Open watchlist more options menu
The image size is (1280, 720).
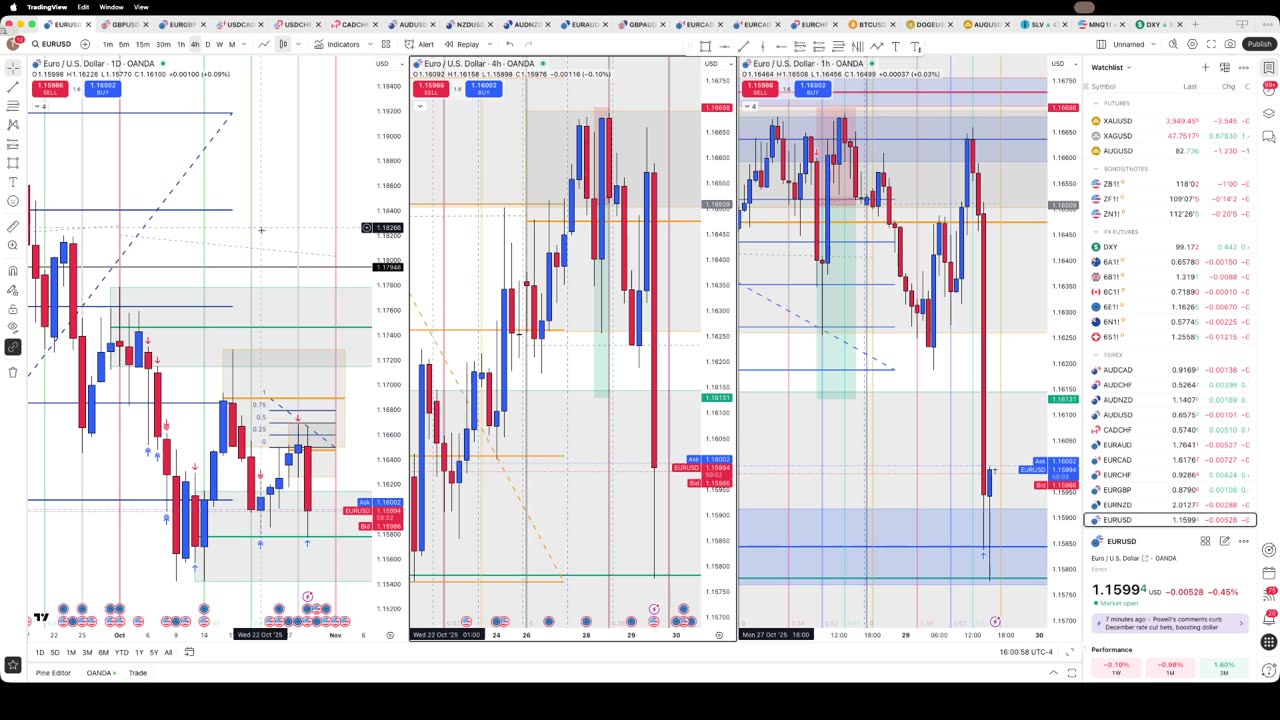(x=1243, y=67)
